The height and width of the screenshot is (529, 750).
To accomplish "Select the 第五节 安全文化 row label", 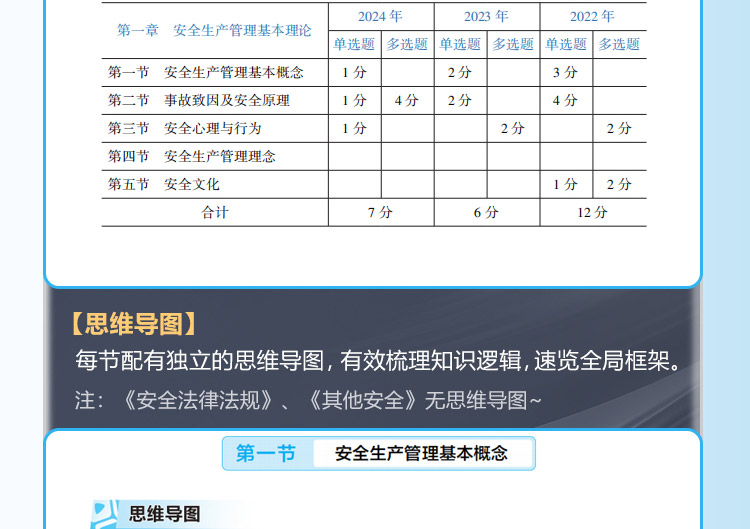I will pyautogui.click(x=164, y=184).
